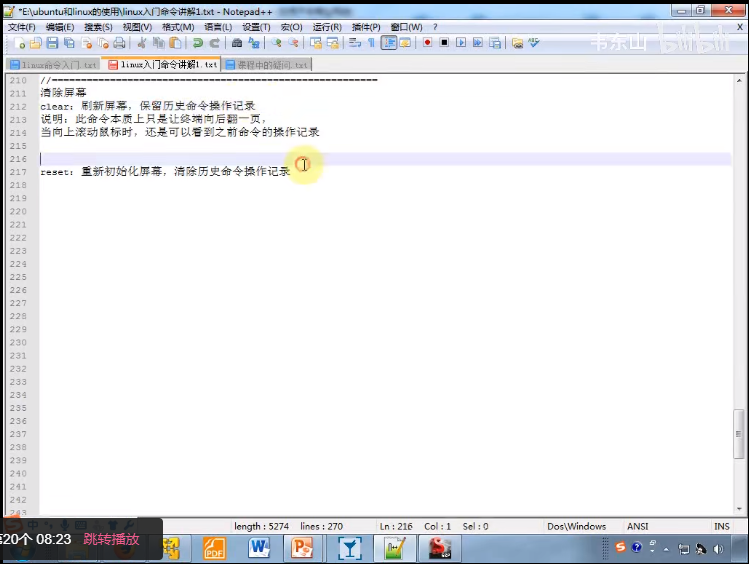Image resolution: width=749 pixels, height=564 pixels.
Task: Undo the last edit with green arrow
Action: point(197,43)
